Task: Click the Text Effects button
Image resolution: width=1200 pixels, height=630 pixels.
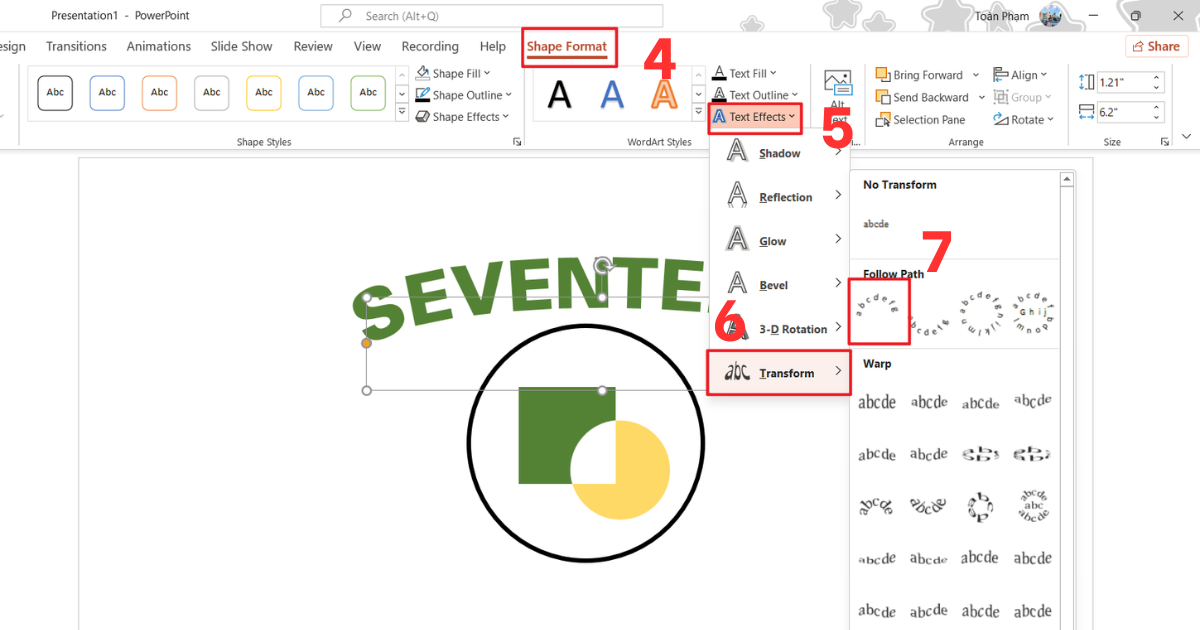Action: 755,117
